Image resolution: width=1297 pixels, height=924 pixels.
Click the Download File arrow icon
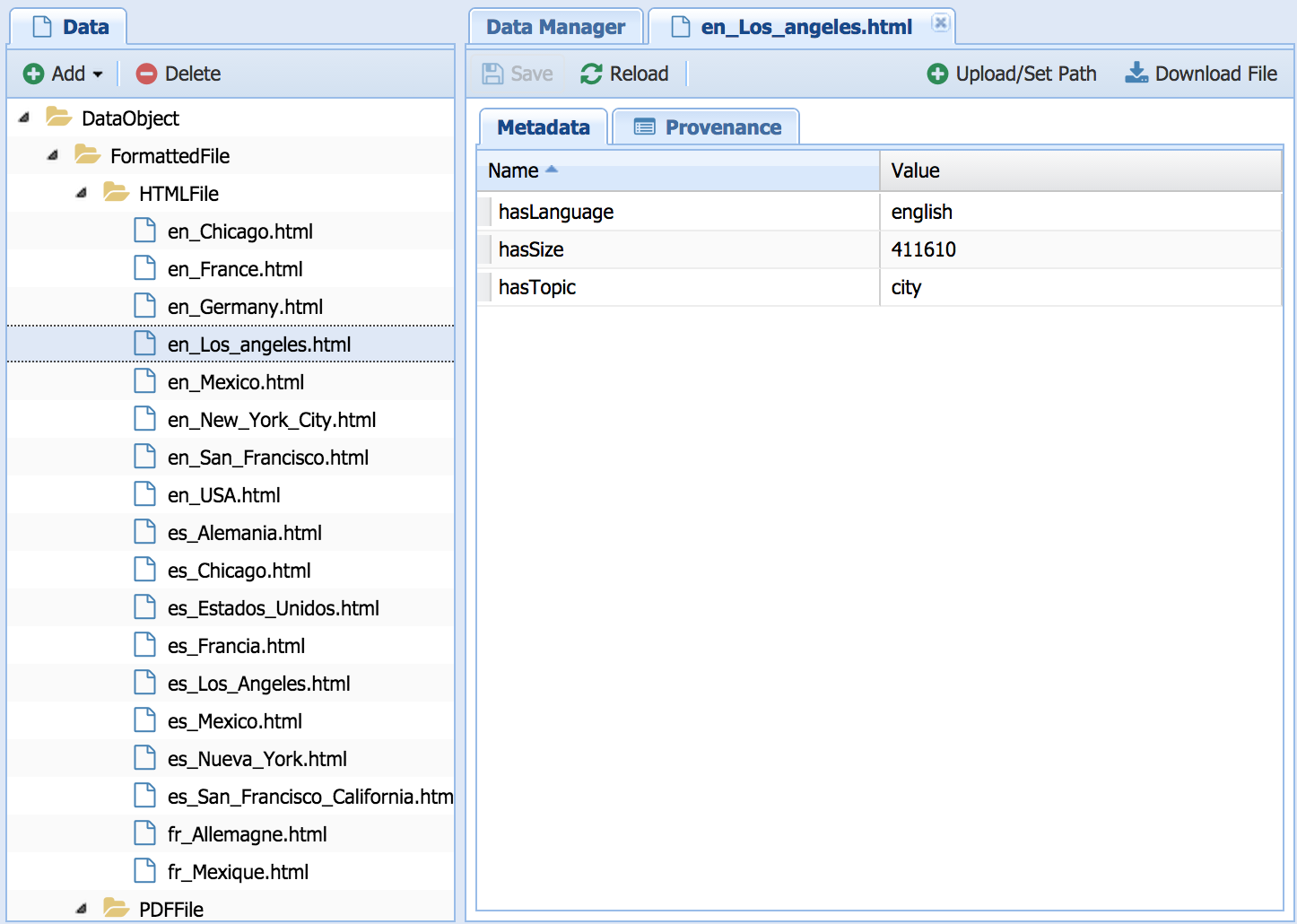(1136, 73)
